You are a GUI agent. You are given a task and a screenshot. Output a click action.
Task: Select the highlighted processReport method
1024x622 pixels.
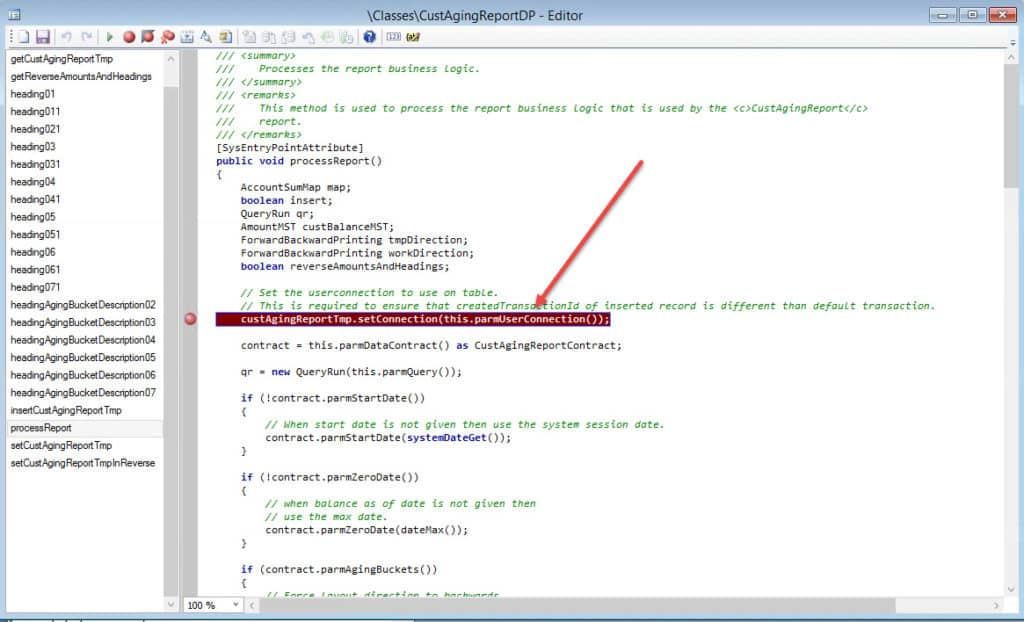(x=84, y=429)
